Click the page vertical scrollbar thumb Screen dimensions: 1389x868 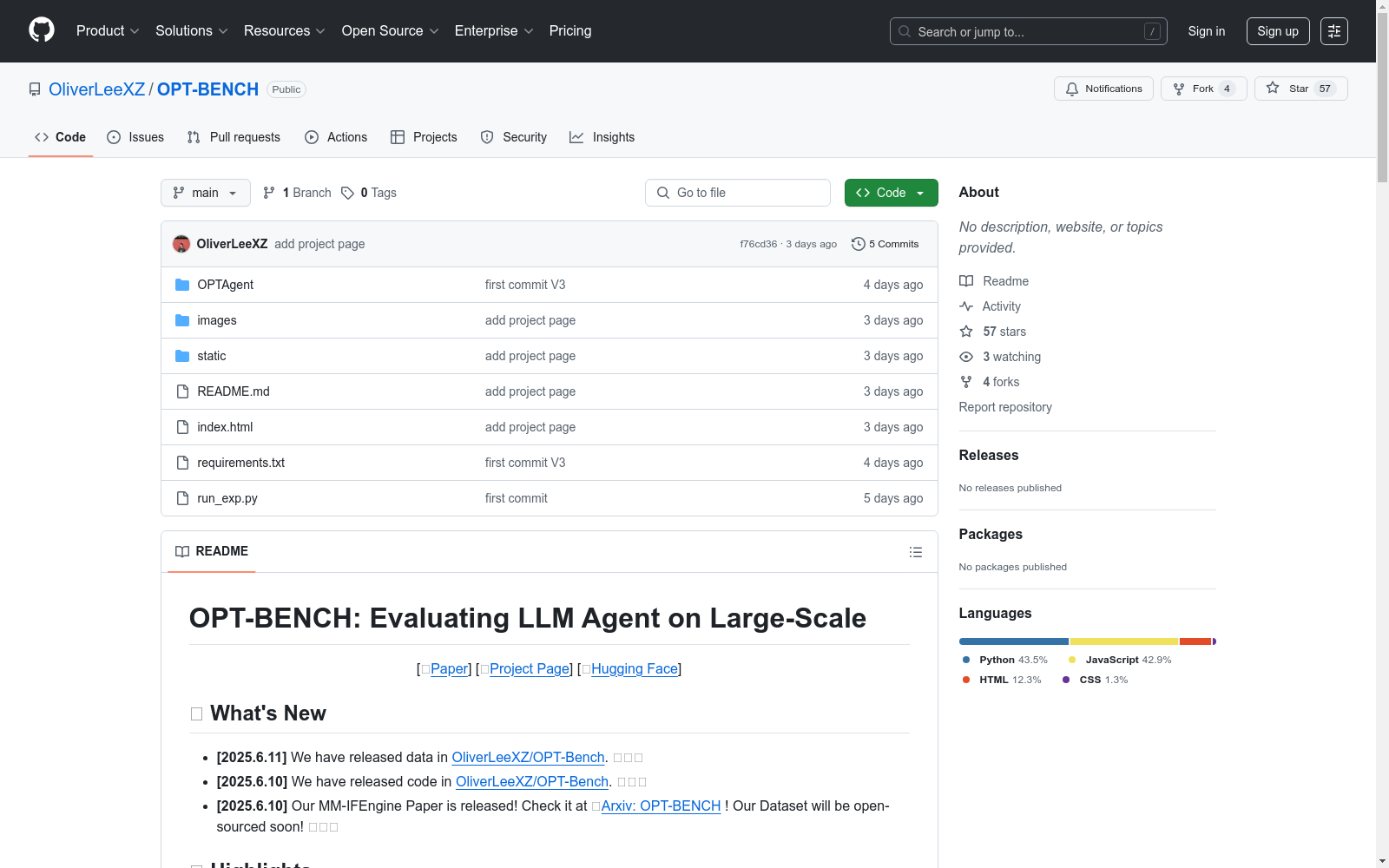click(1382, 97)
